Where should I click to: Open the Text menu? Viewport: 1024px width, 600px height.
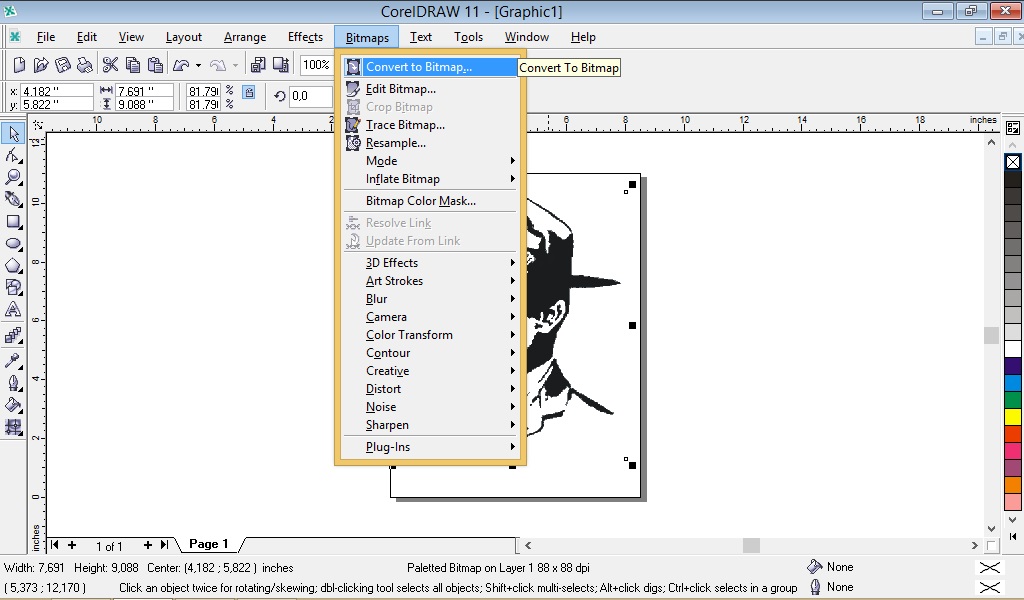tap(421, 37)
